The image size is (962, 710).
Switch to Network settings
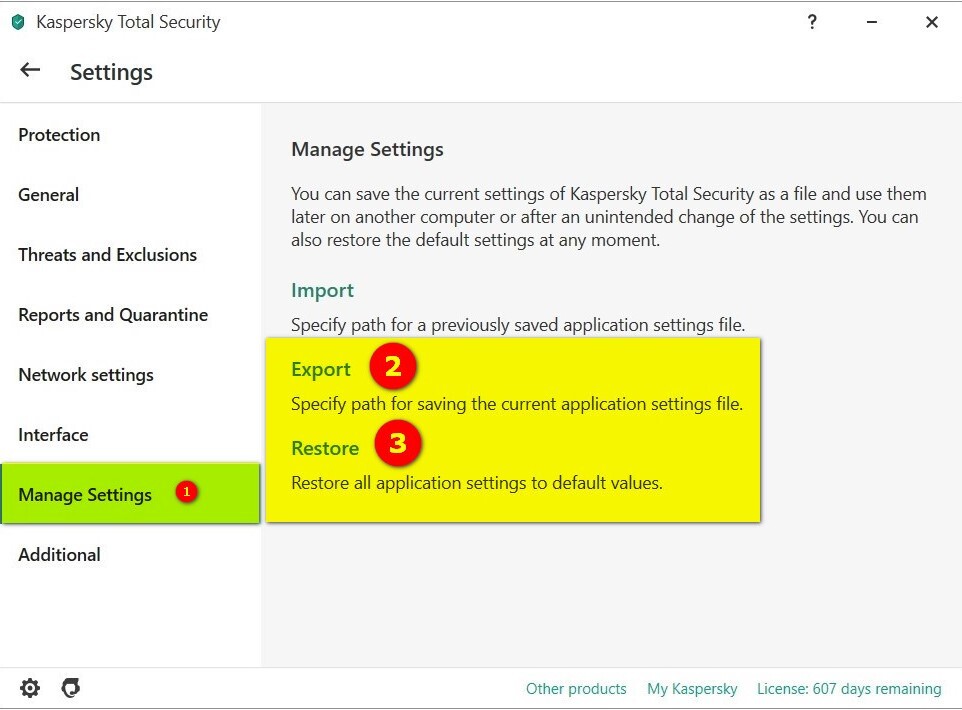click(86, 375)
